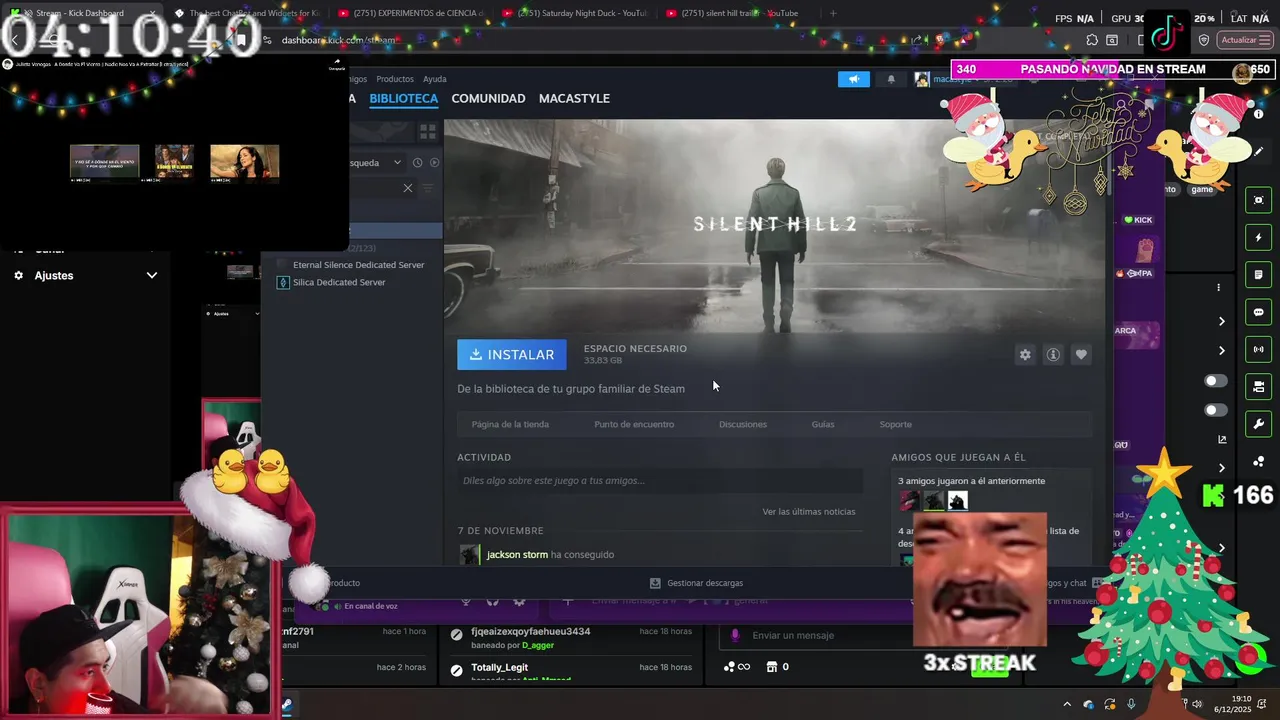Open the Steam notifications bell
Screen dimensions: 1280x720
pyautogui.click(x=891, y=79)
